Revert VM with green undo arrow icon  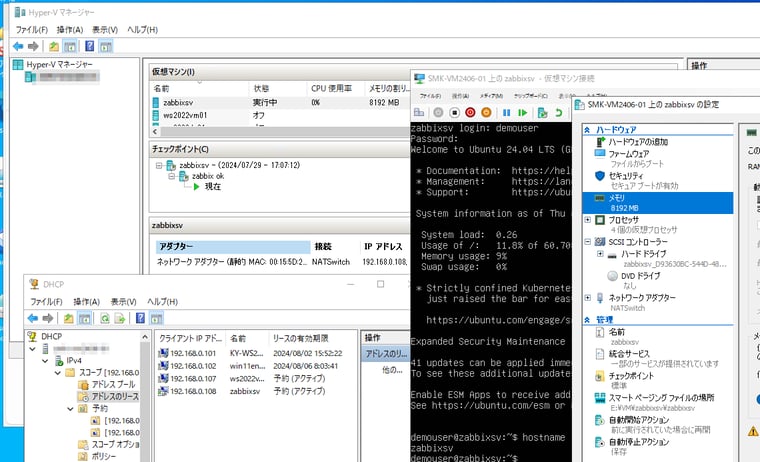click(x=559, y=112)
